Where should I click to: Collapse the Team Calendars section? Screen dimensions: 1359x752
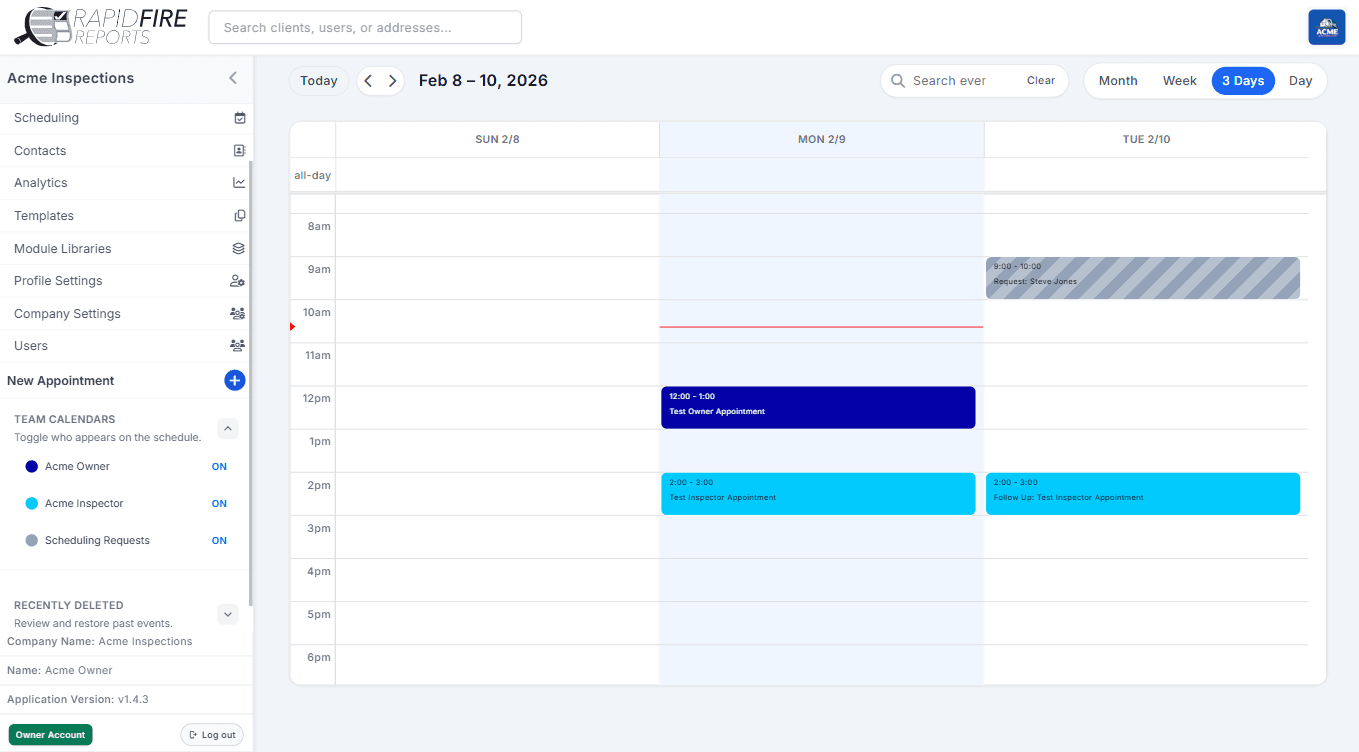tap(227, 428)
